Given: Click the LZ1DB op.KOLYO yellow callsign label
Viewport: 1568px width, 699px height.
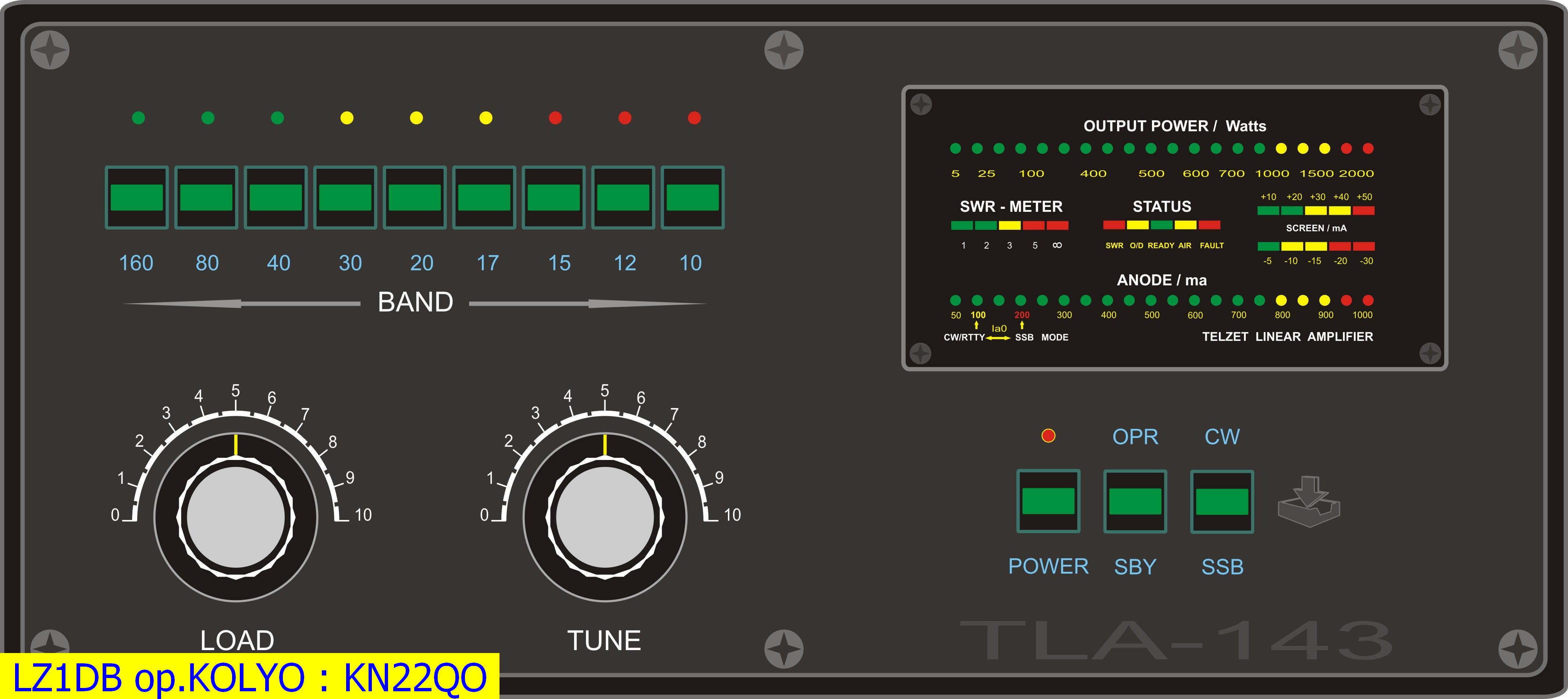Looking at the screenshot, I should [250, 677].
